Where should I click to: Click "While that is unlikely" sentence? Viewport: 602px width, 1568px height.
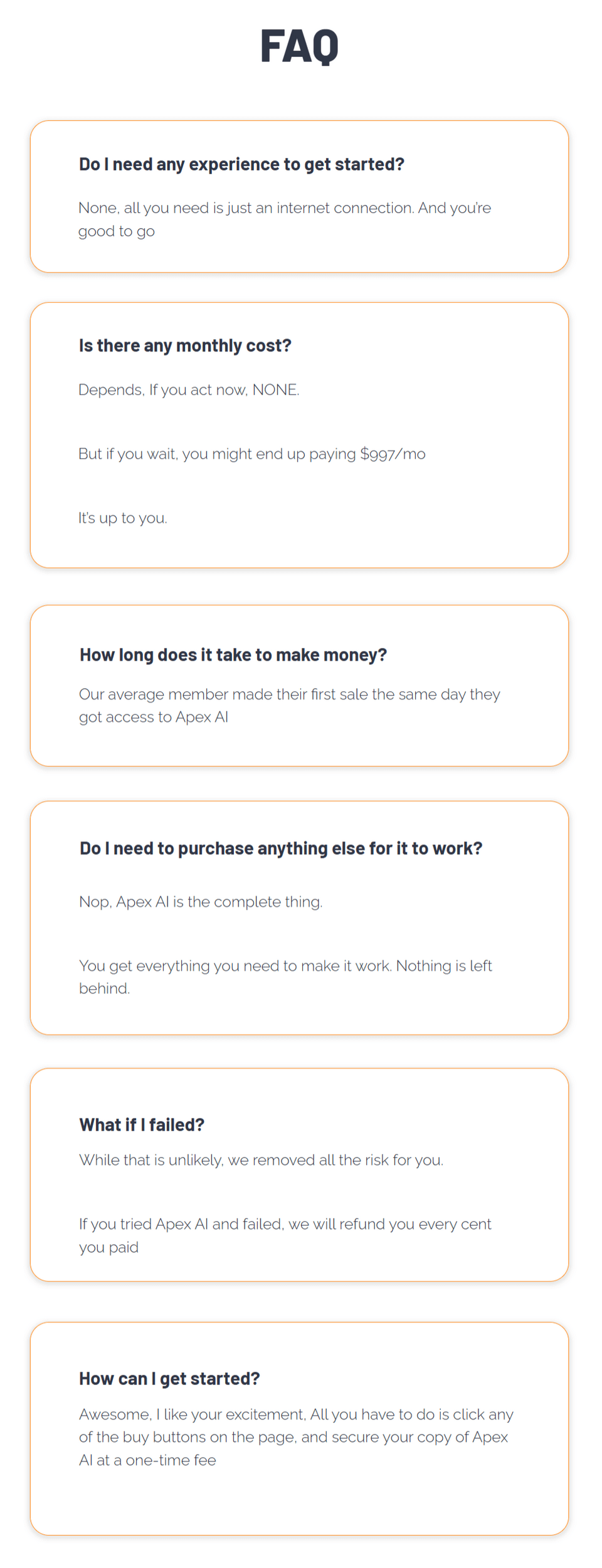tap(261, 1160)
